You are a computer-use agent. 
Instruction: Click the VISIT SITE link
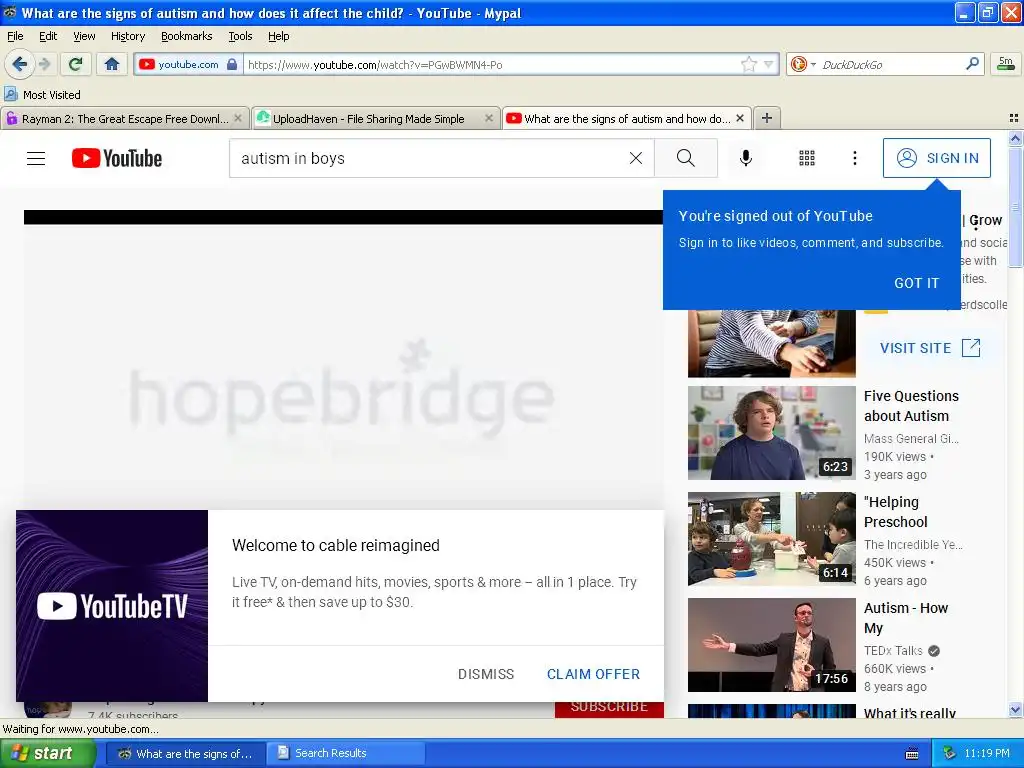pyautogui.click(x=930, y=347)
